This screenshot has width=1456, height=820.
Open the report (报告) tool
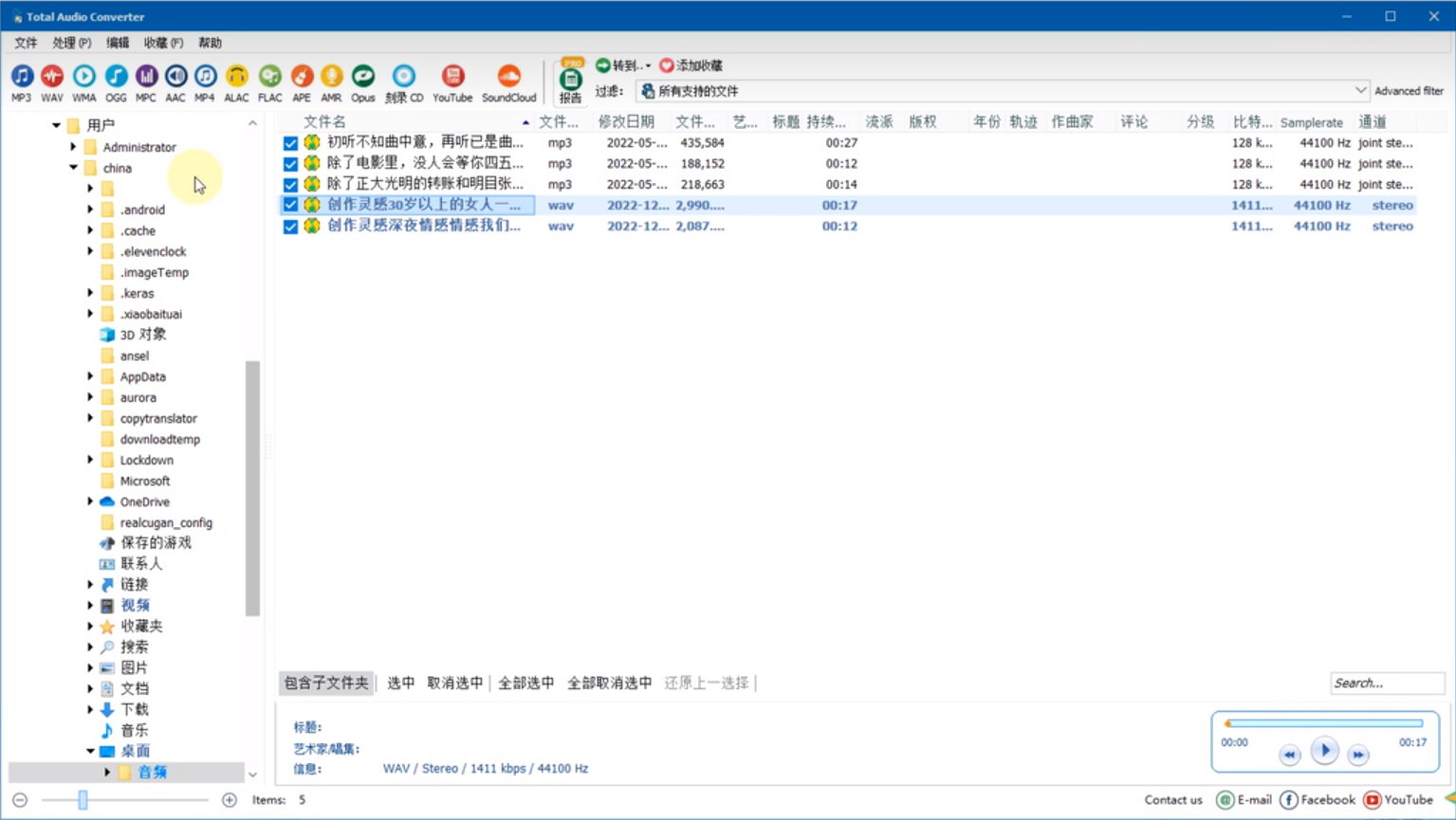[570, 82]
